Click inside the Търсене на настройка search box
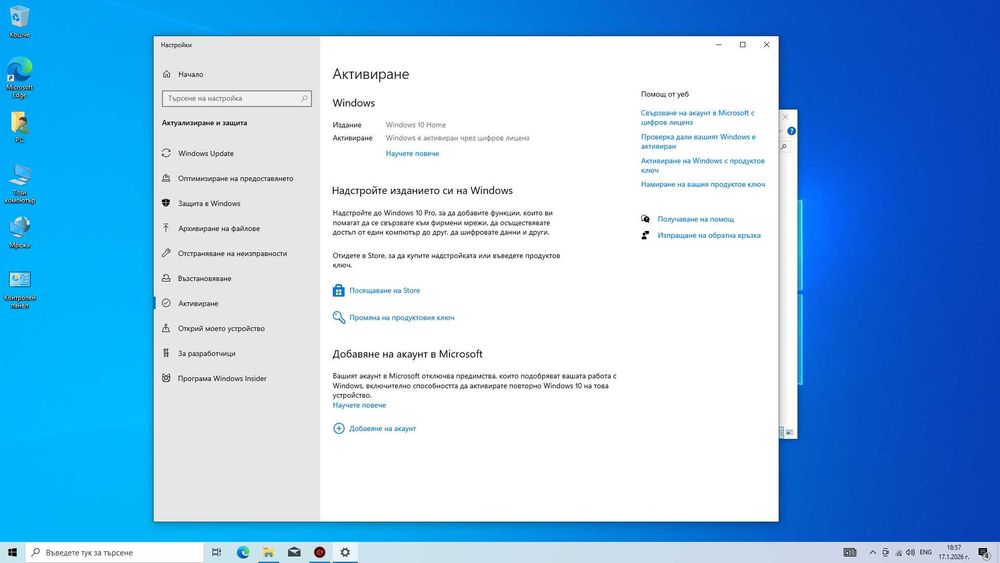This screenshot has width=1000, height=563. click(x=237, y=98)
